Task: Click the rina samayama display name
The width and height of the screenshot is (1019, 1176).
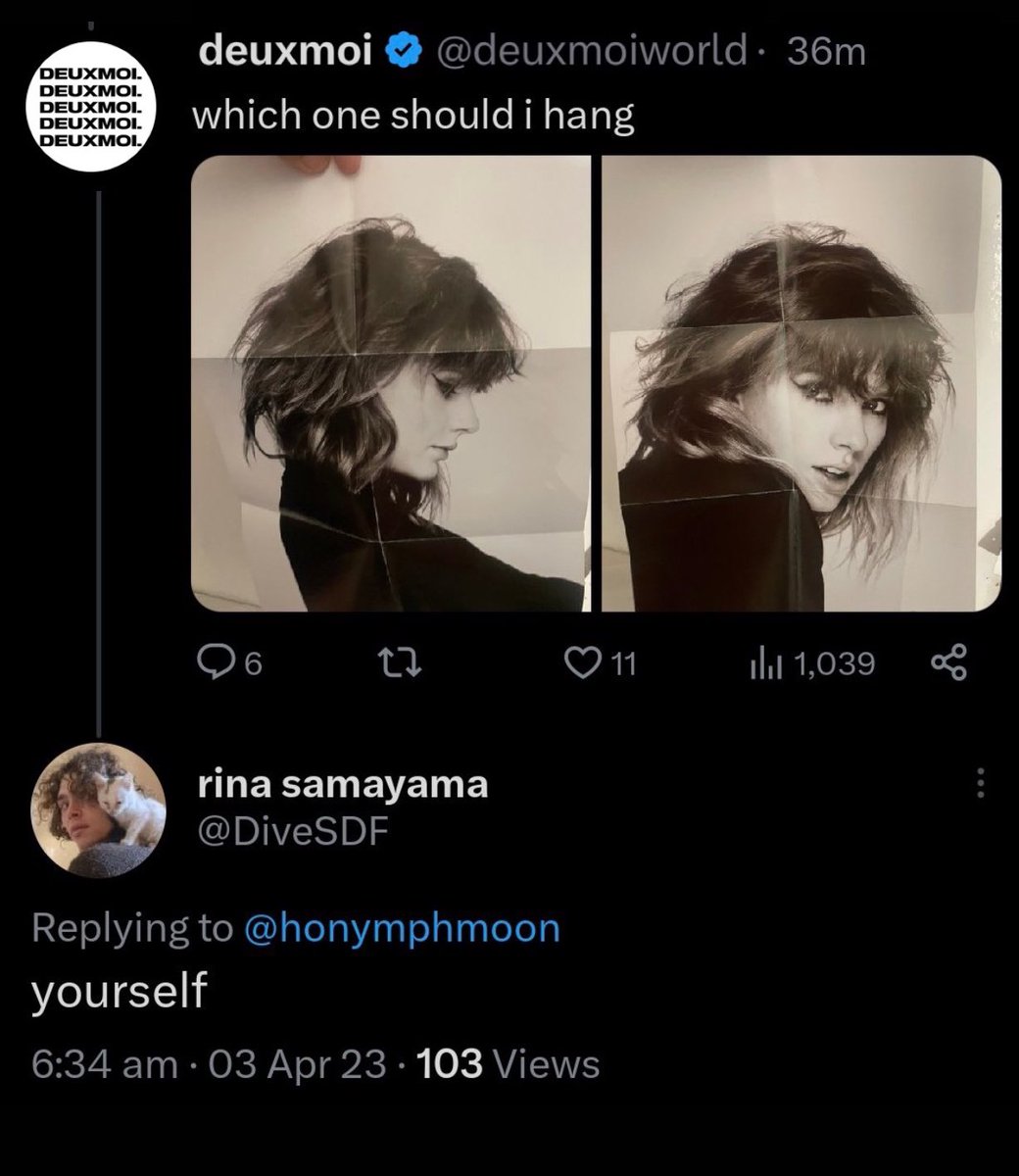Action: click(x=342, y=784)
